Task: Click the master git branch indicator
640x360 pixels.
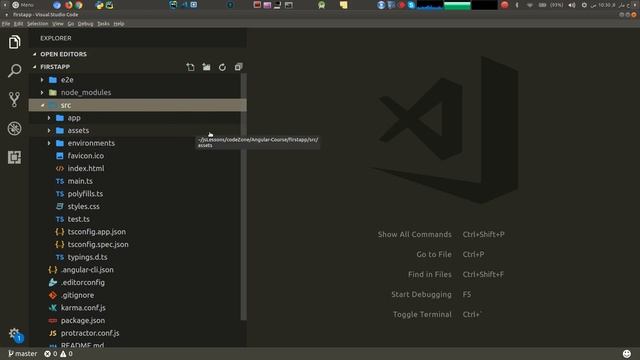Action: 22,354
